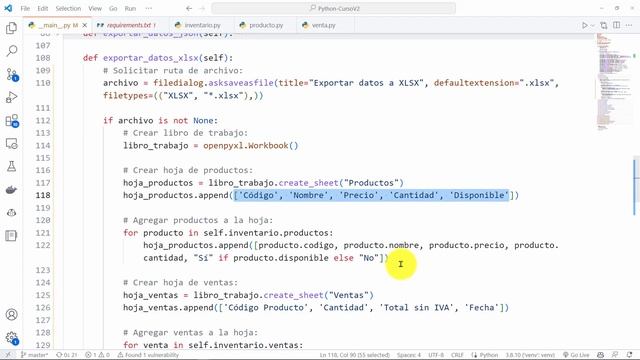This screenshot has height=360, width=640.
Task: Click the 'if archivo is not None:' line
Action: pyautogui.click(x=160, y=120)
